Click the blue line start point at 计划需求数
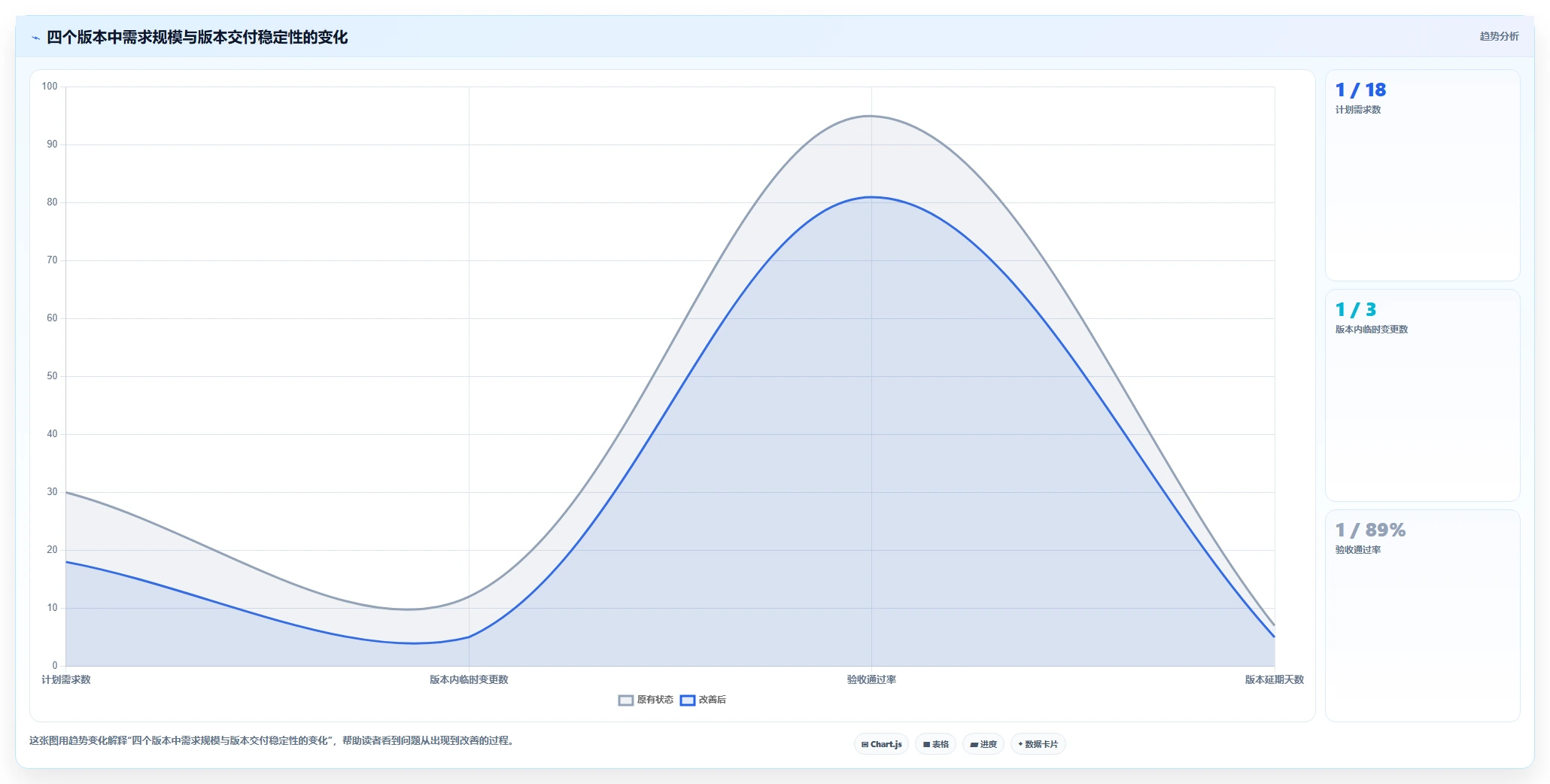The width and height of the screenshot is (1550, 784). pyautogui.click(x=66, y=562)
